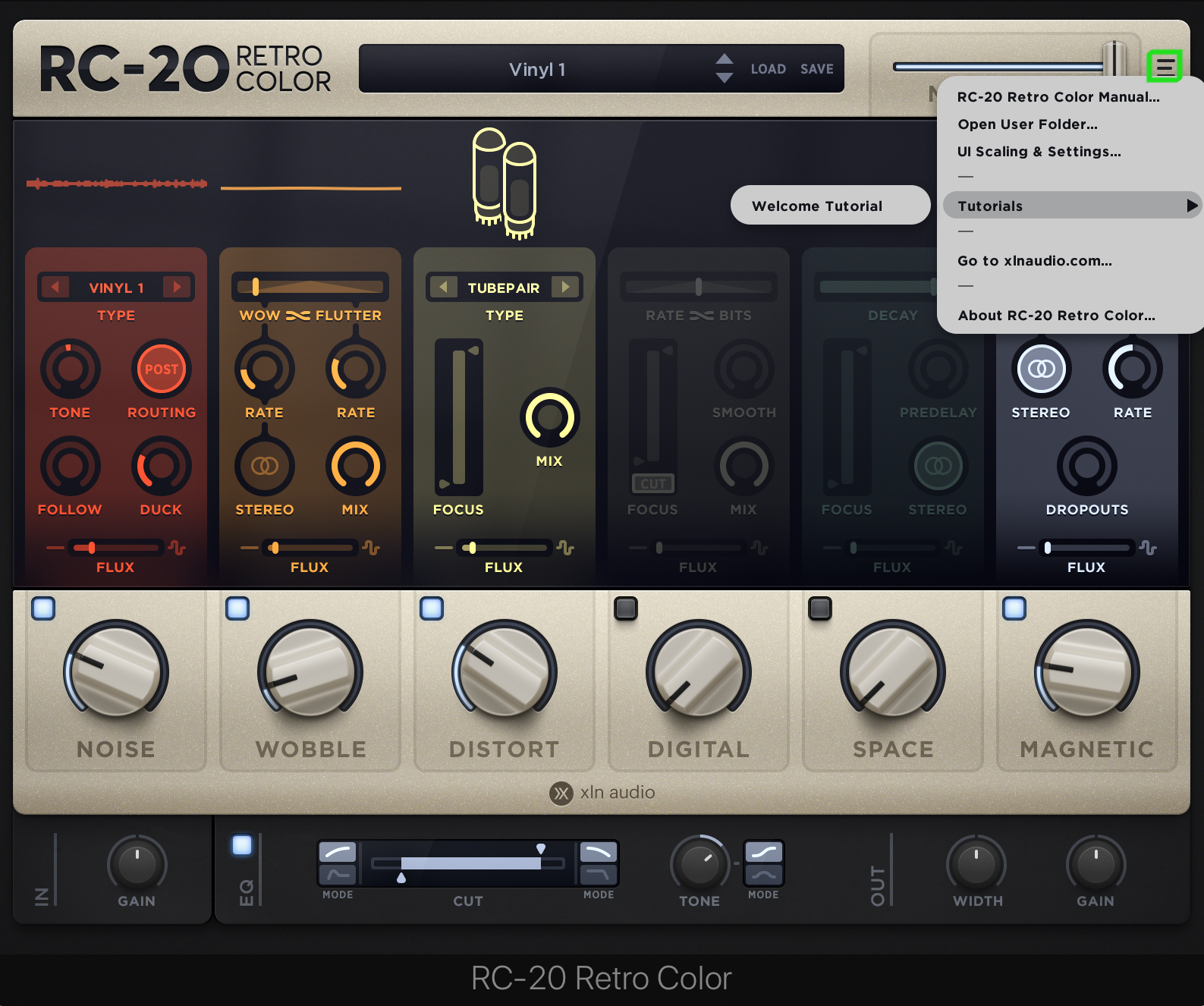Toggle the EQ section power button
The image size is (1204, 1006).
click(x=242, y=845)
